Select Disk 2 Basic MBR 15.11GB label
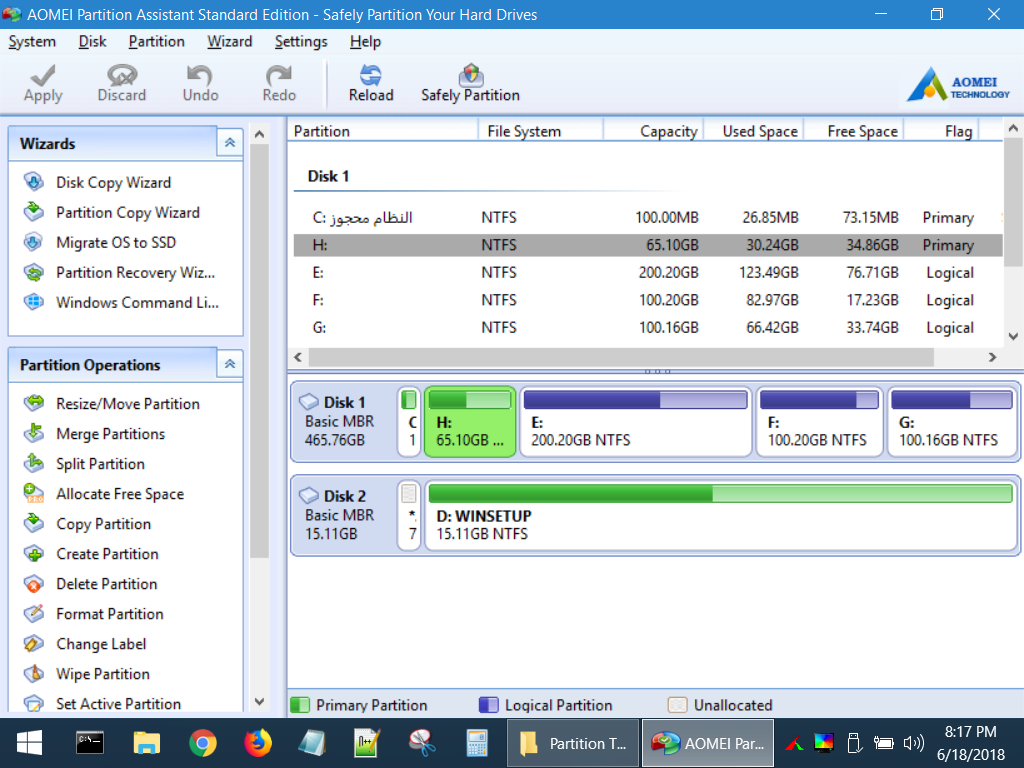This screenshot has width=1024, height=768. [342, 515]
